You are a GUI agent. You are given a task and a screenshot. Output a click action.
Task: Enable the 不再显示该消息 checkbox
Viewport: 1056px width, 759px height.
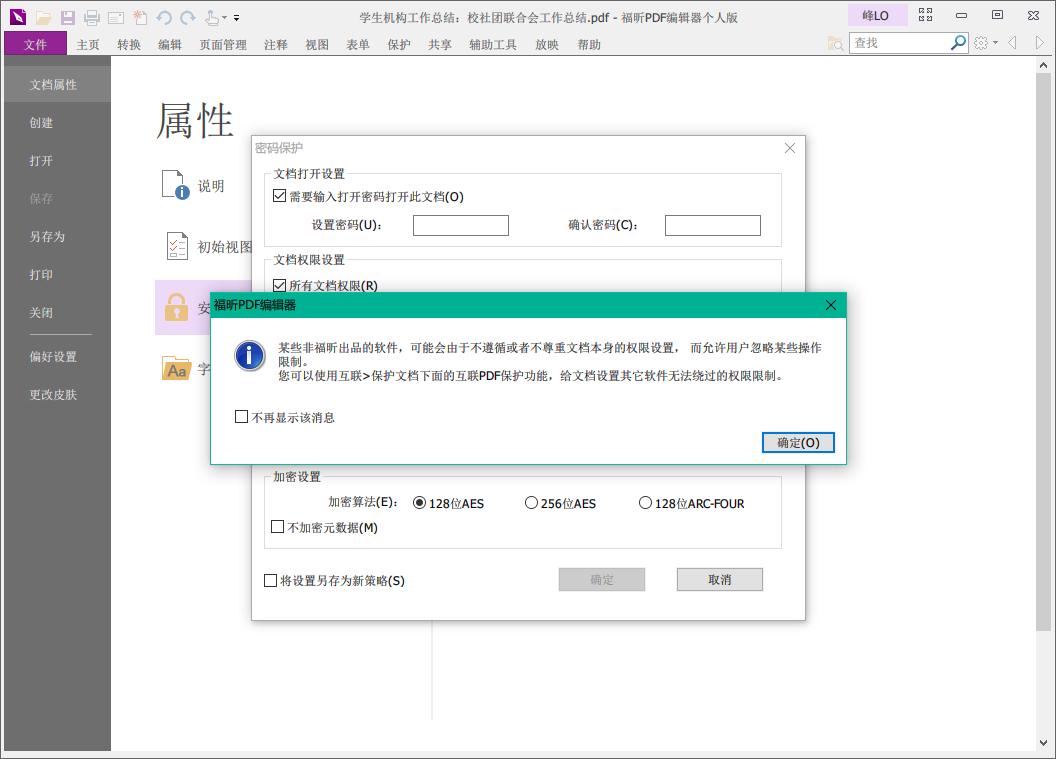click(x=241, y=417)
